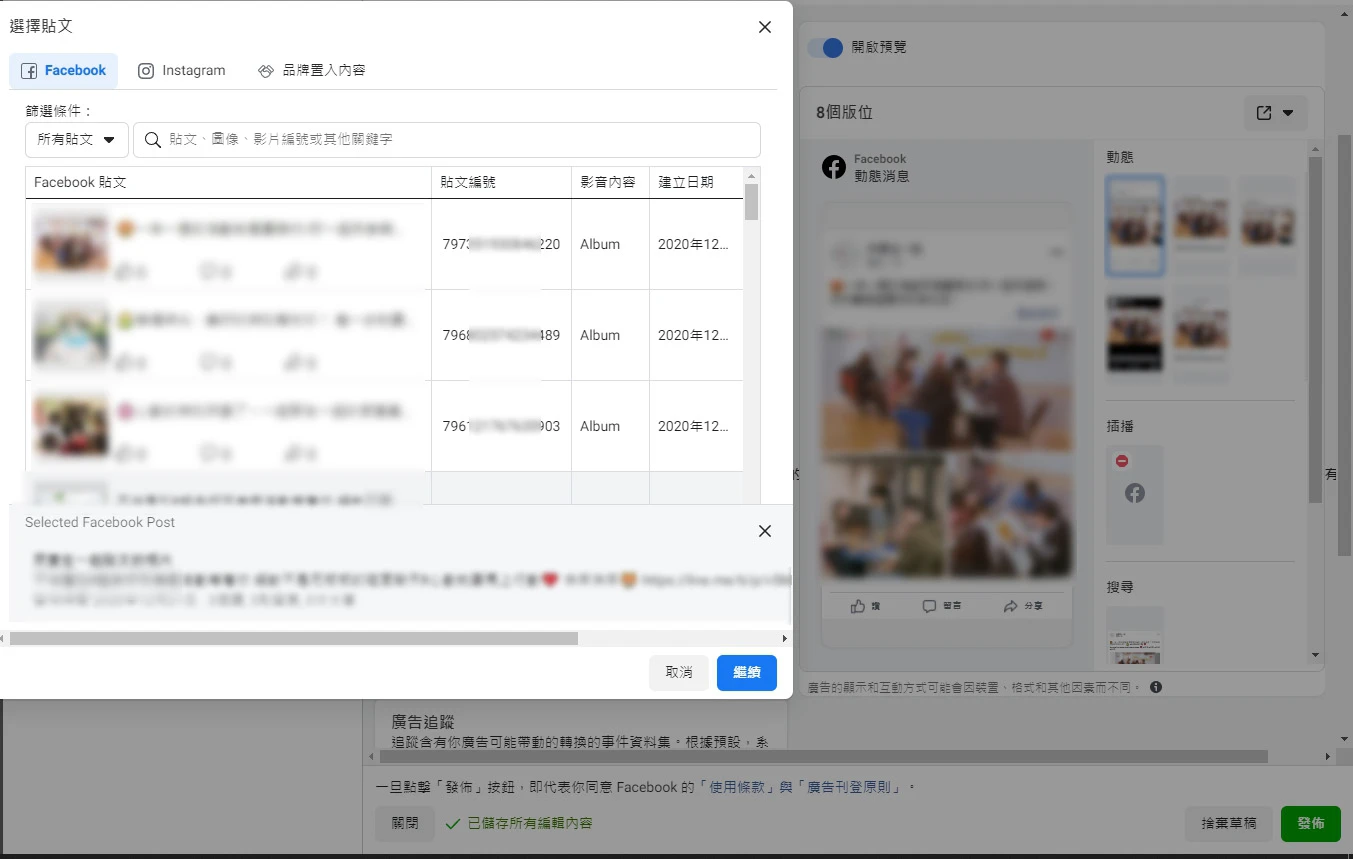Click the 繼續 continue button
The height and width of the screenshot is (859, 1353).
[x=746, y=673]
